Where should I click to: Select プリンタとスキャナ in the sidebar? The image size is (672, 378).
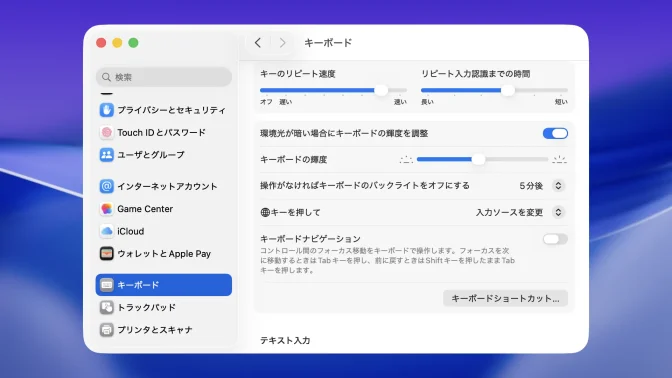(164, 330)
